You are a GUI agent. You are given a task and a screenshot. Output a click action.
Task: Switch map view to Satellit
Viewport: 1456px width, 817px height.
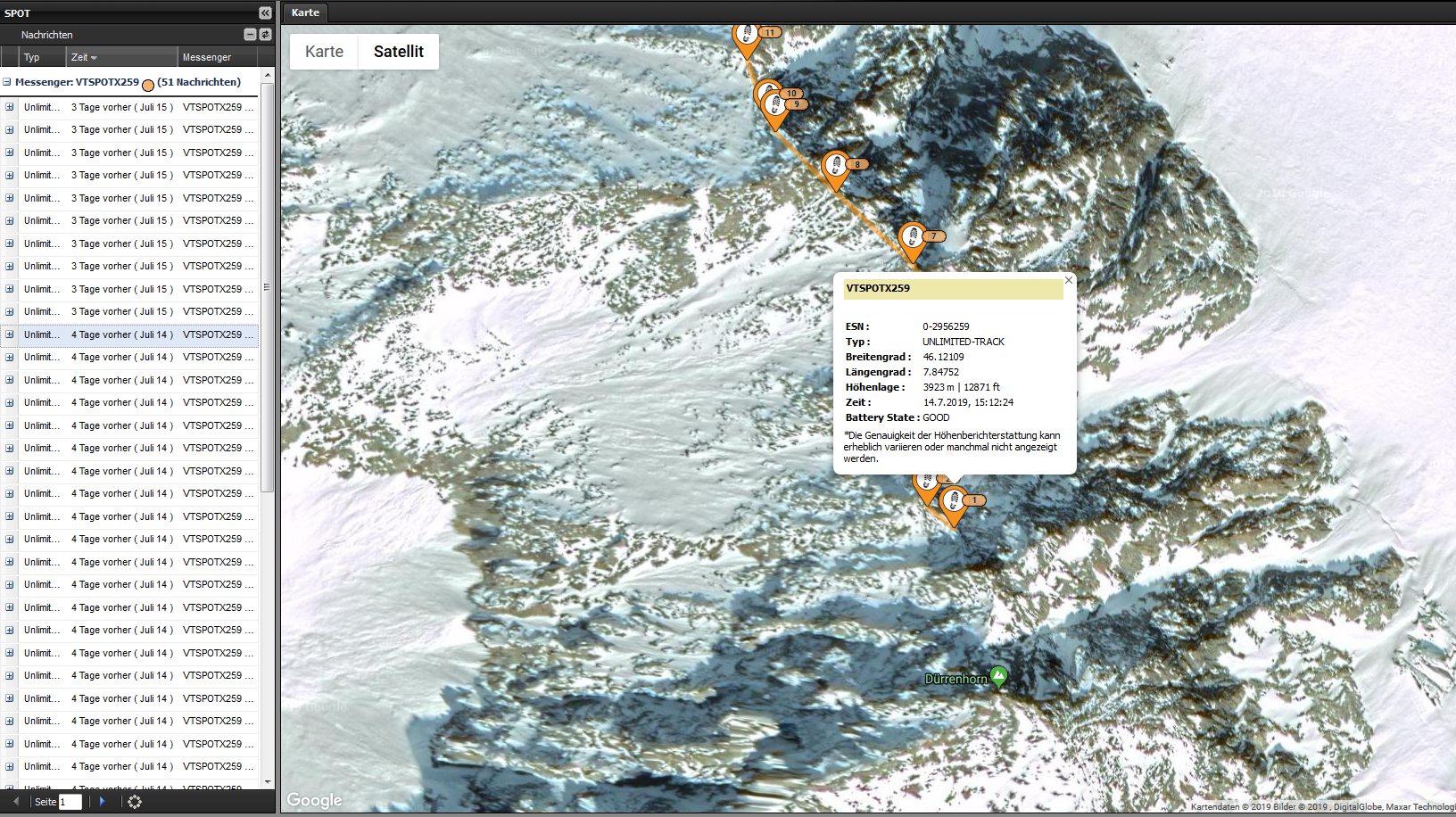pos(399,52)
